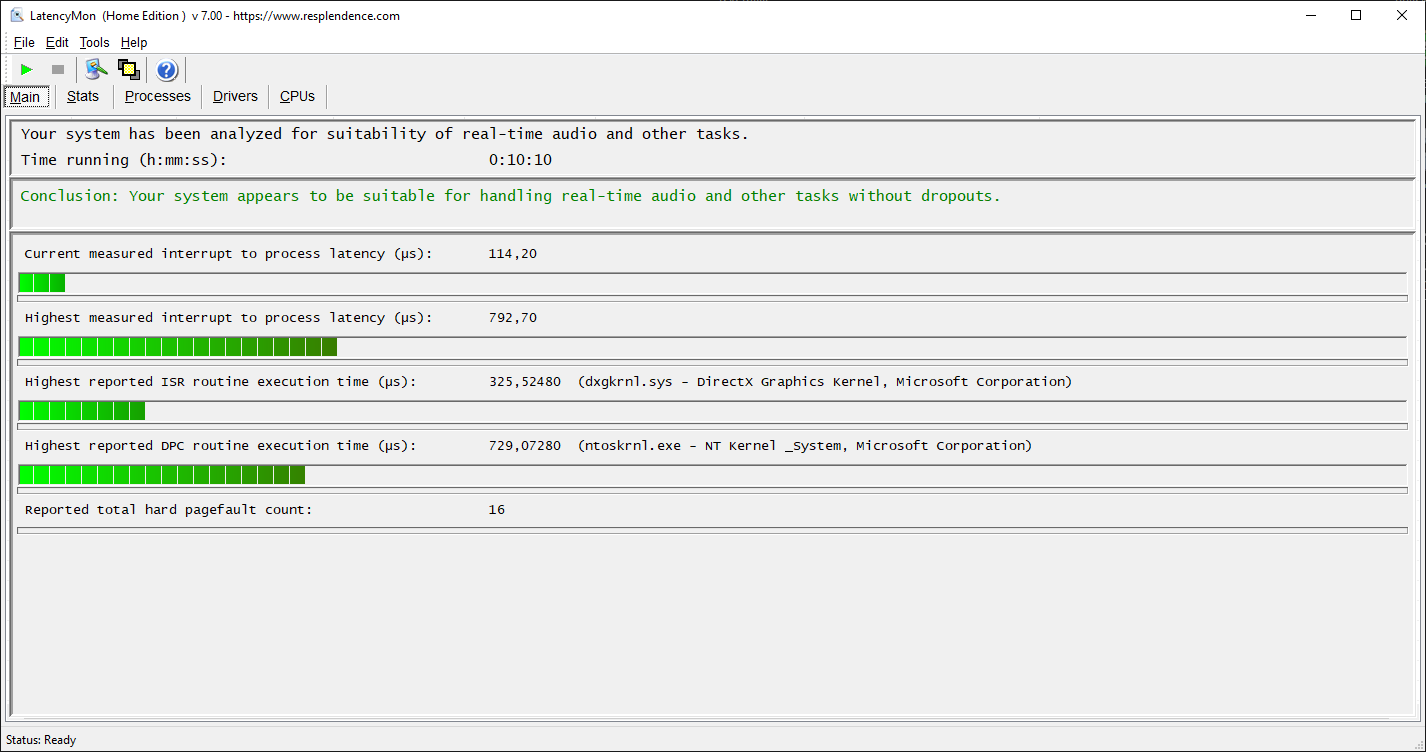Click the current interrupt latency progress bar
The height and width of the screenshot is (752, 1426).
[x=712, y=283]
